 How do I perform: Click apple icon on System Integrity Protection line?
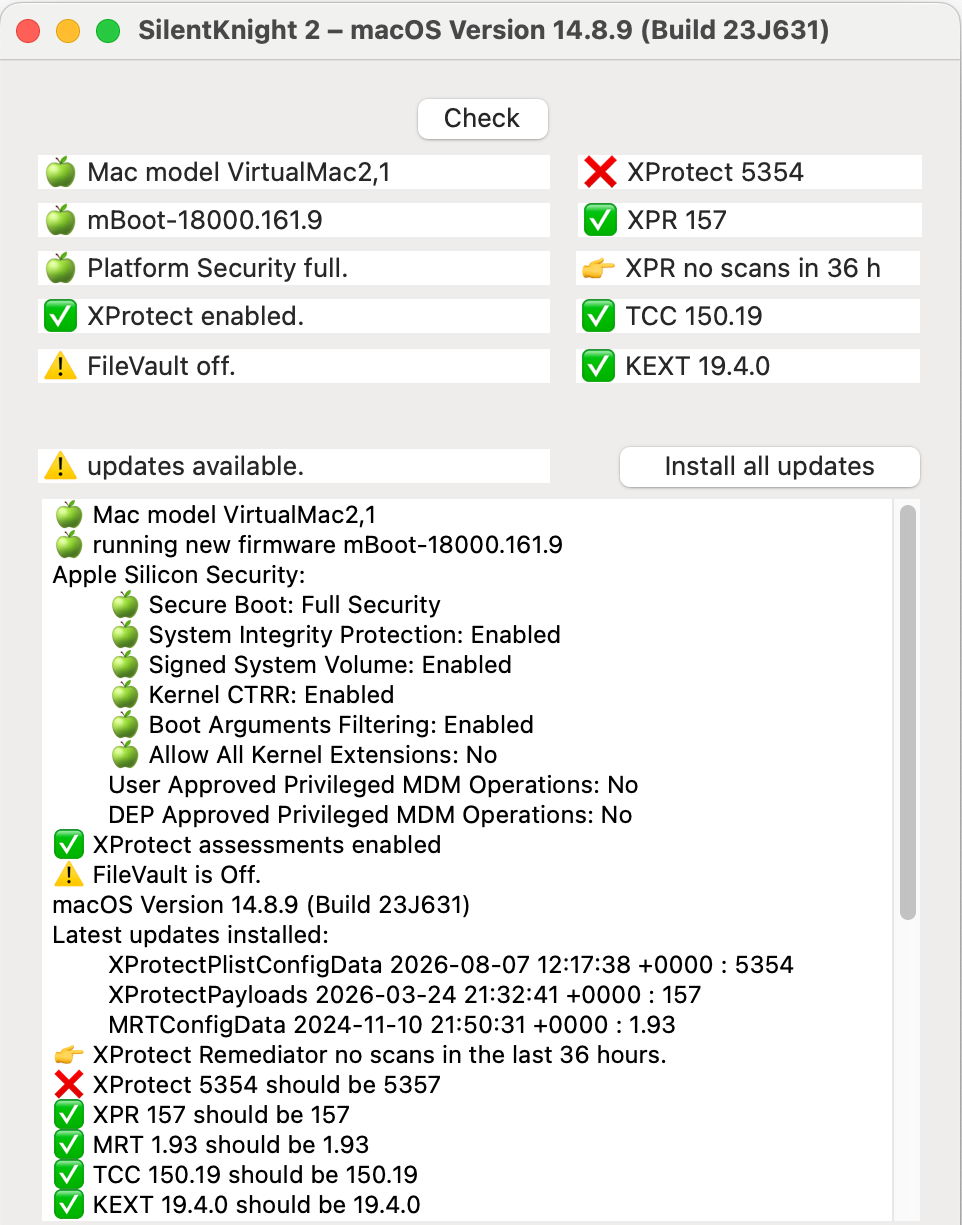(x=125, y=634)
